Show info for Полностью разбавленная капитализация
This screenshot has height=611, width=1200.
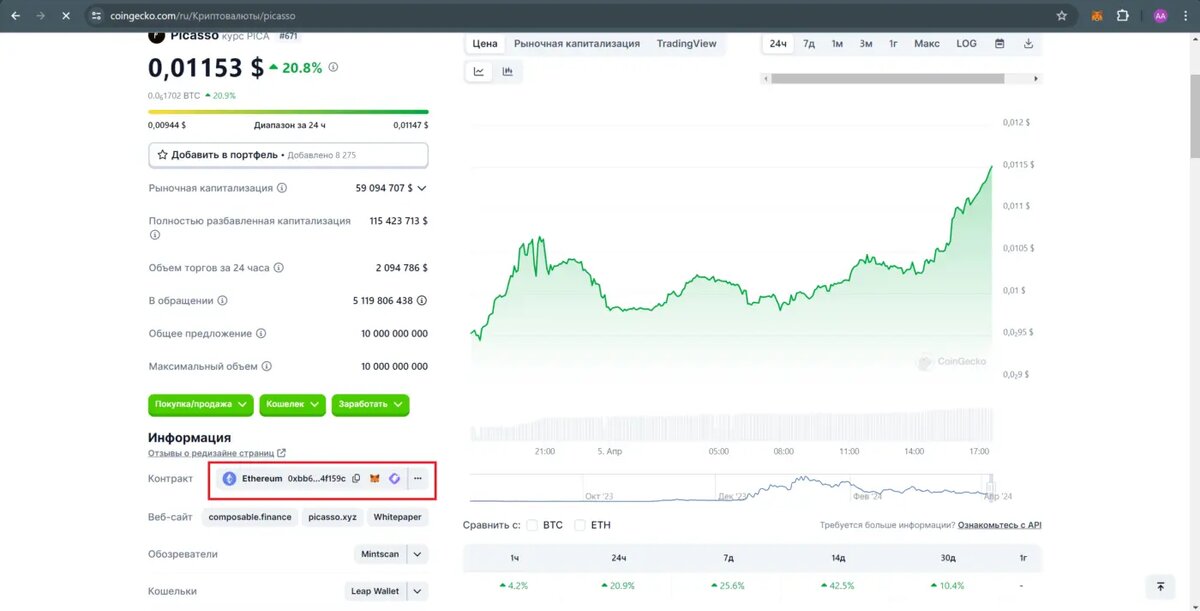pyautogui.click(x=155, y=235)
